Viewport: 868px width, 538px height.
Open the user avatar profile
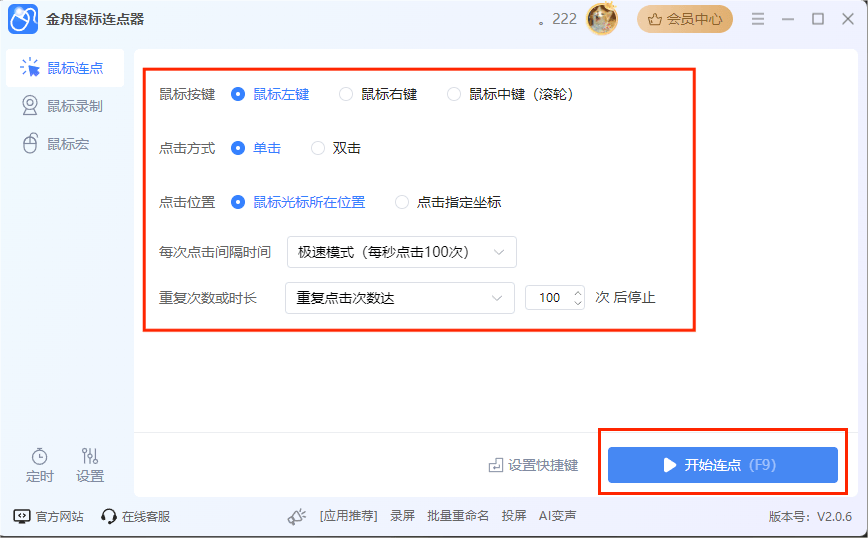pos(602,19)
